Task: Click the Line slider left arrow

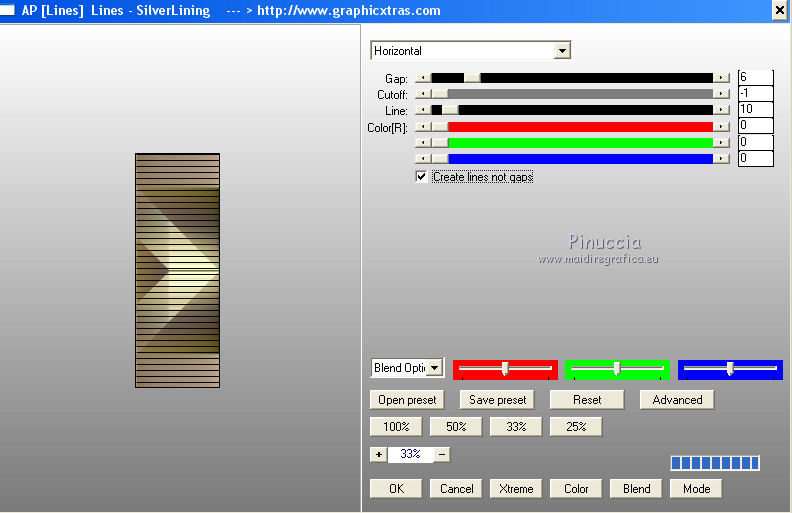Action: click(x=423, y=110)
